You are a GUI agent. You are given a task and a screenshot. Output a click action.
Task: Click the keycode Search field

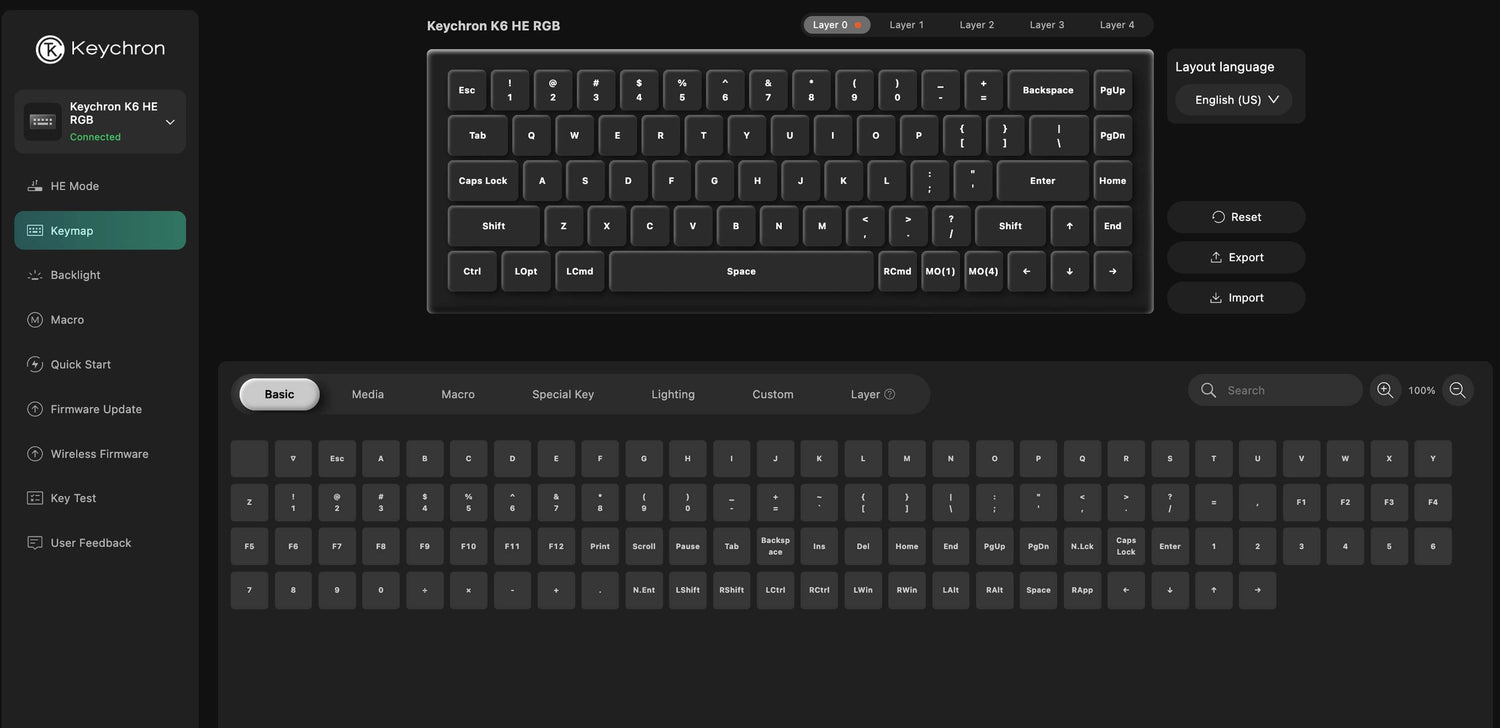click(1285, 390)
